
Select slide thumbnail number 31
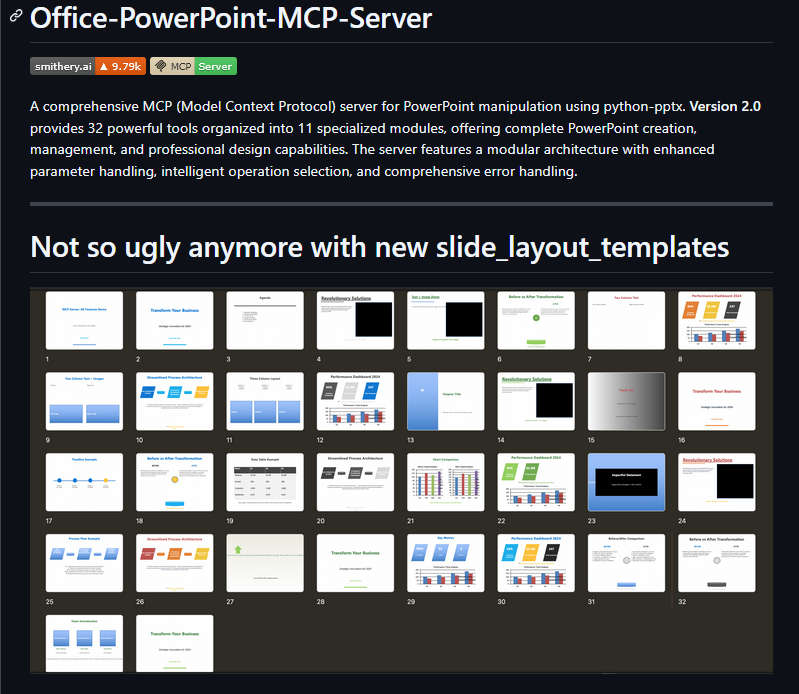tap(626, 563)
